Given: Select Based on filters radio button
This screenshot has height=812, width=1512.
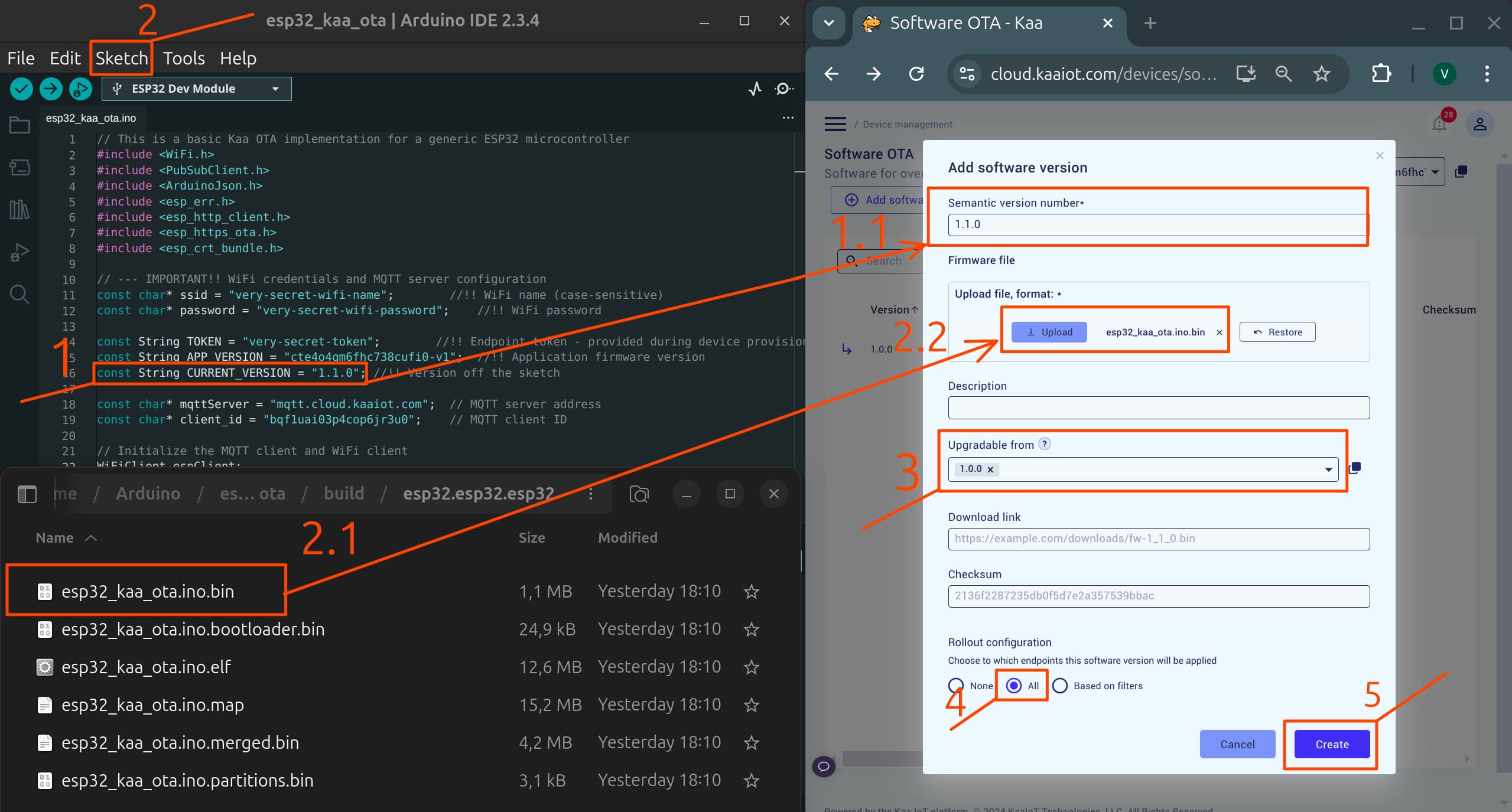Looking at the screenshot, I should (x=1060, y=686).
